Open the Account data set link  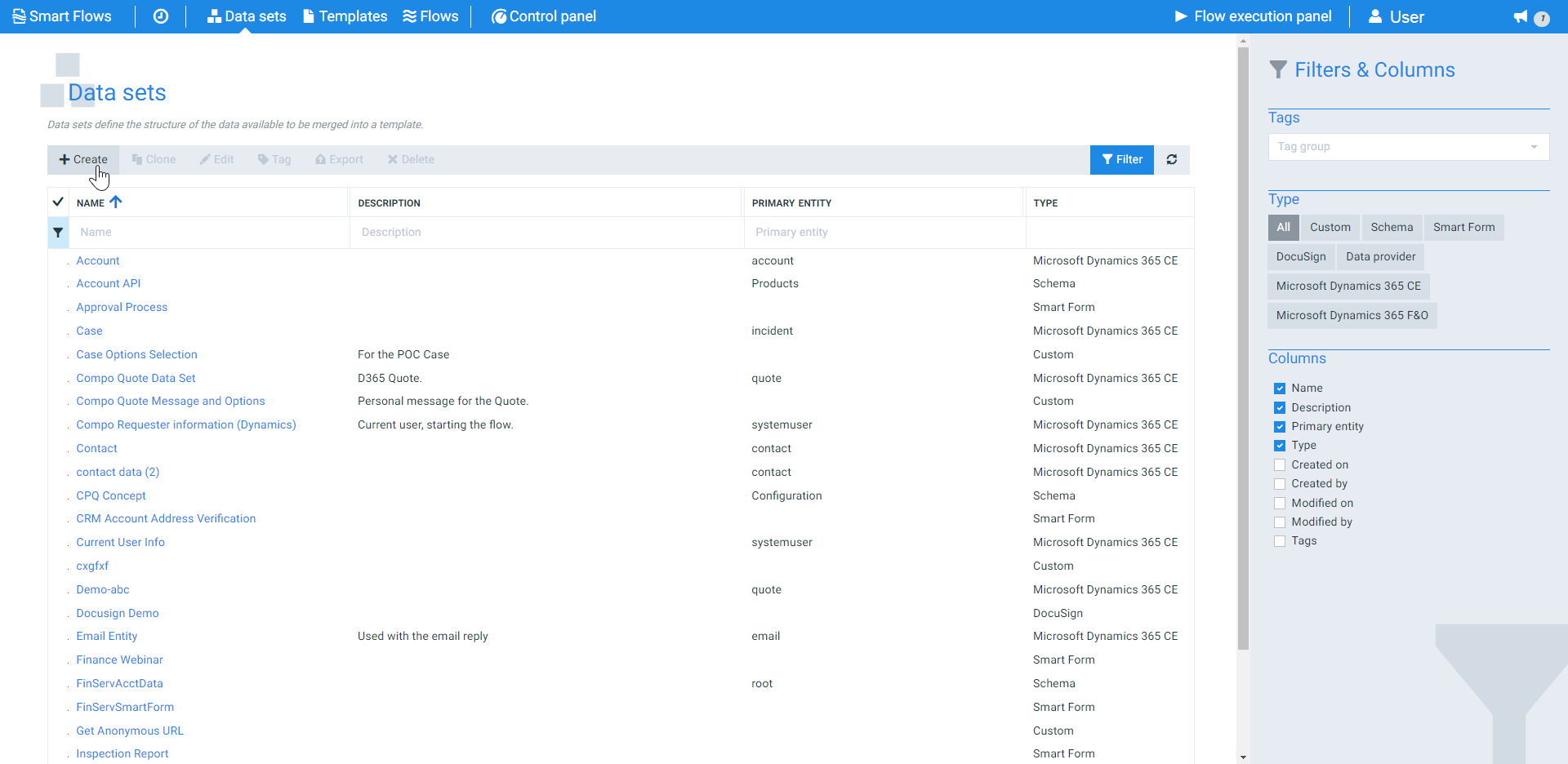pos(97,260)
